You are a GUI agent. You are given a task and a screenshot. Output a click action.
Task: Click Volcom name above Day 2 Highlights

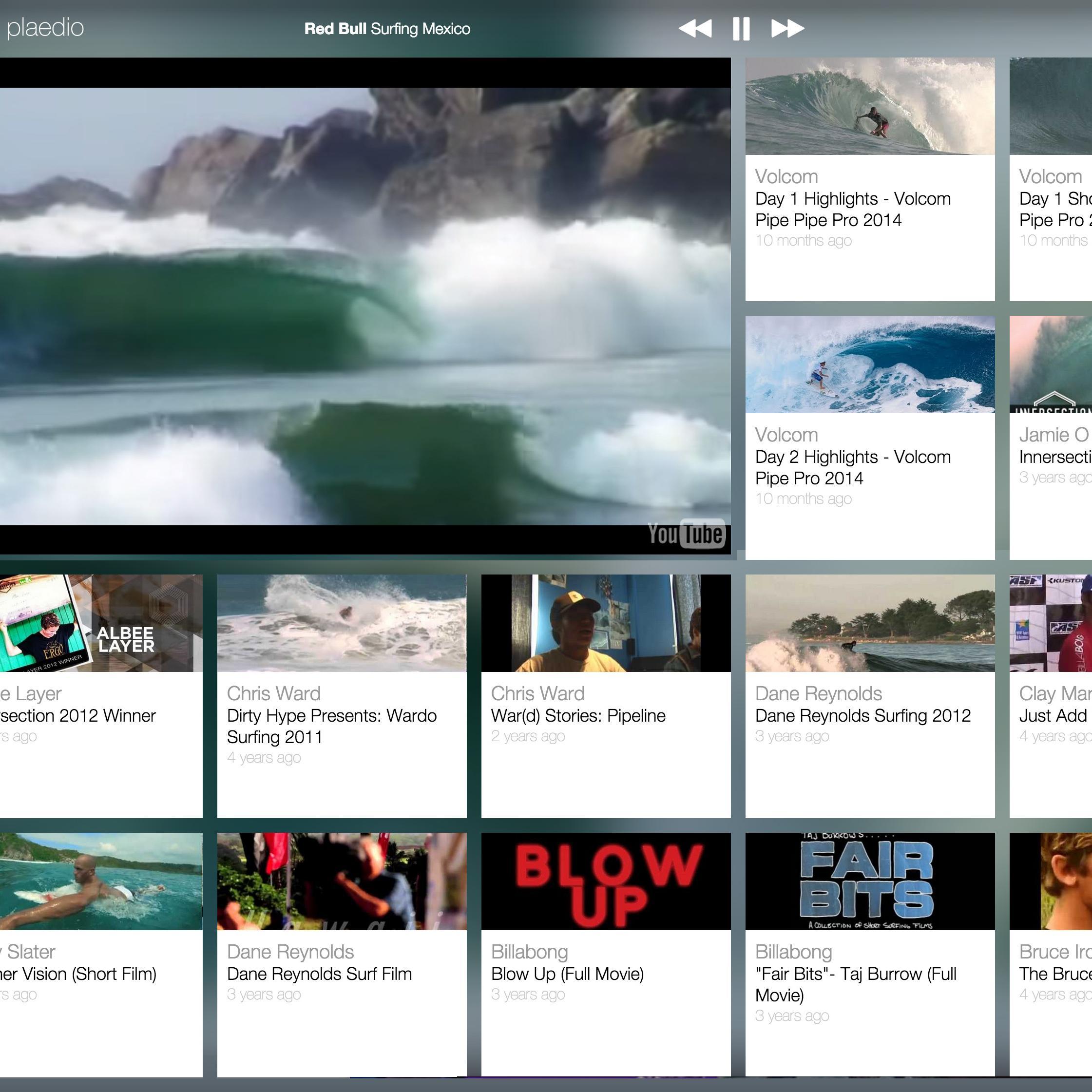[787, 435]
